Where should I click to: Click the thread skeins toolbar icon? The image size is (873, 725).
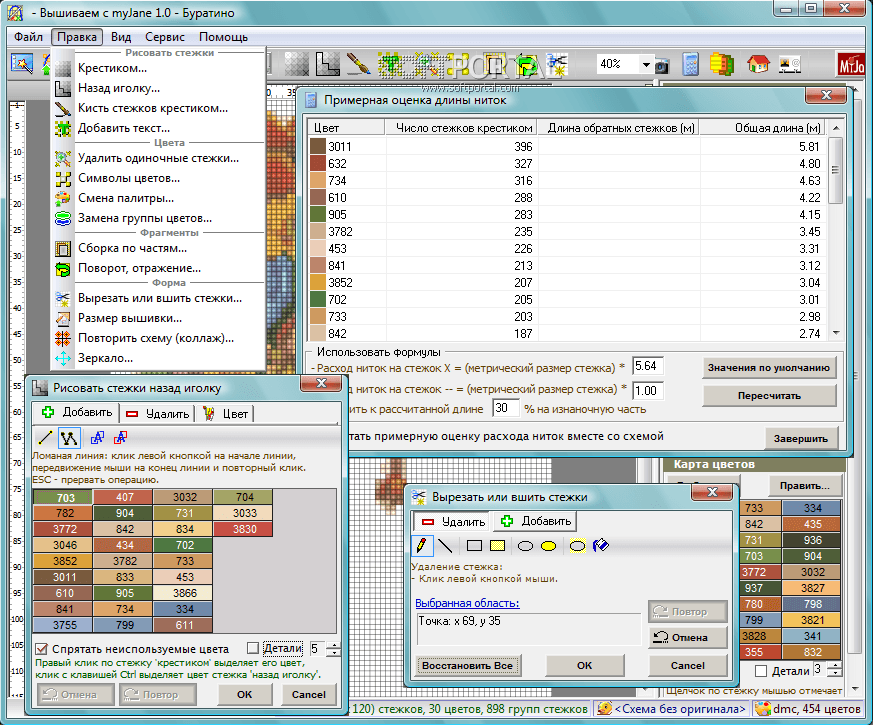[722, 65]
